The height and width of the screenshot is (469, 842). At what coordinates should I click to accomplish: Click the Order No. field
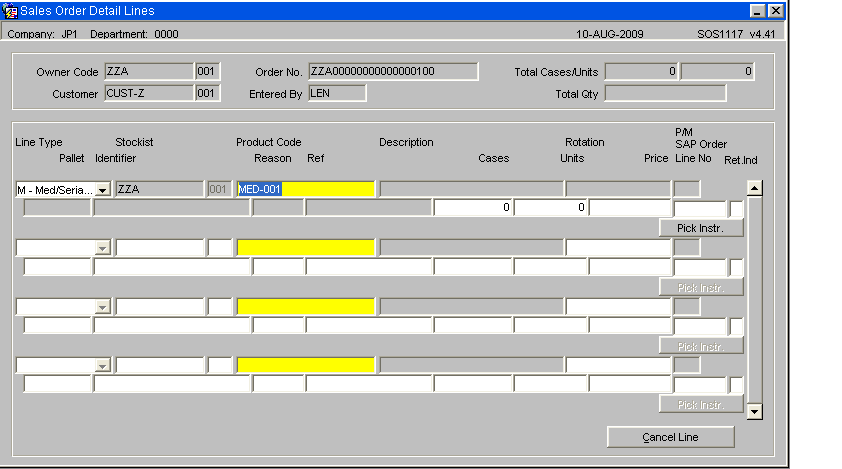pos(393,71)
